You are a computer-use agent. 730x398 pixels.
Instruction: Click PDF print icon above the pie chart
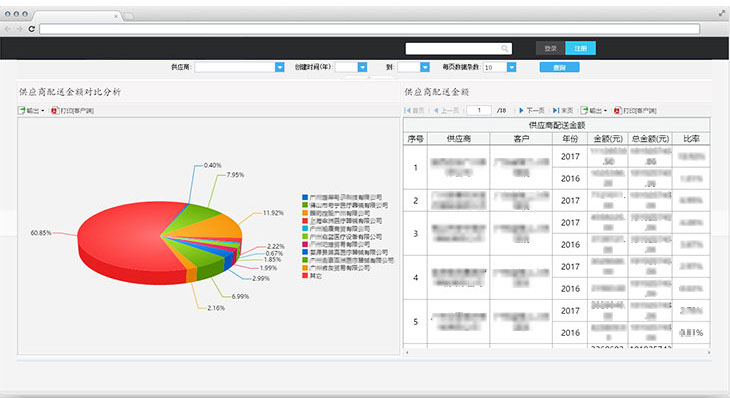[x=54, y=111]
